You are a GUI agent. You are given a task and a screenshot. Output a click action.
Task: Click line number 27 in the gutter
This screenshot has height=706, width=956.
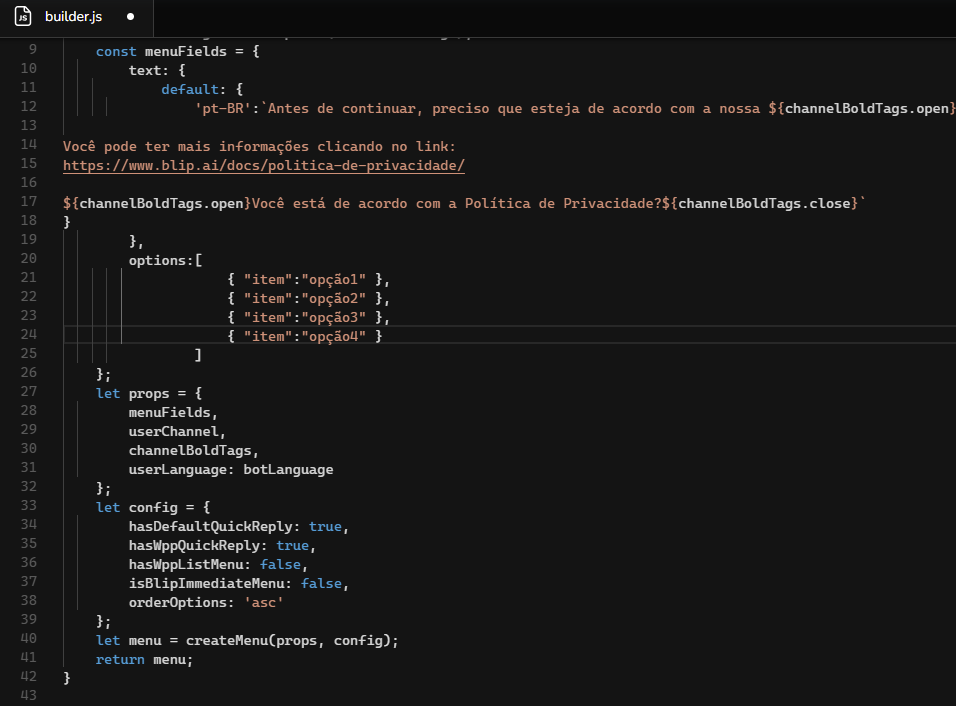point(29,391)
